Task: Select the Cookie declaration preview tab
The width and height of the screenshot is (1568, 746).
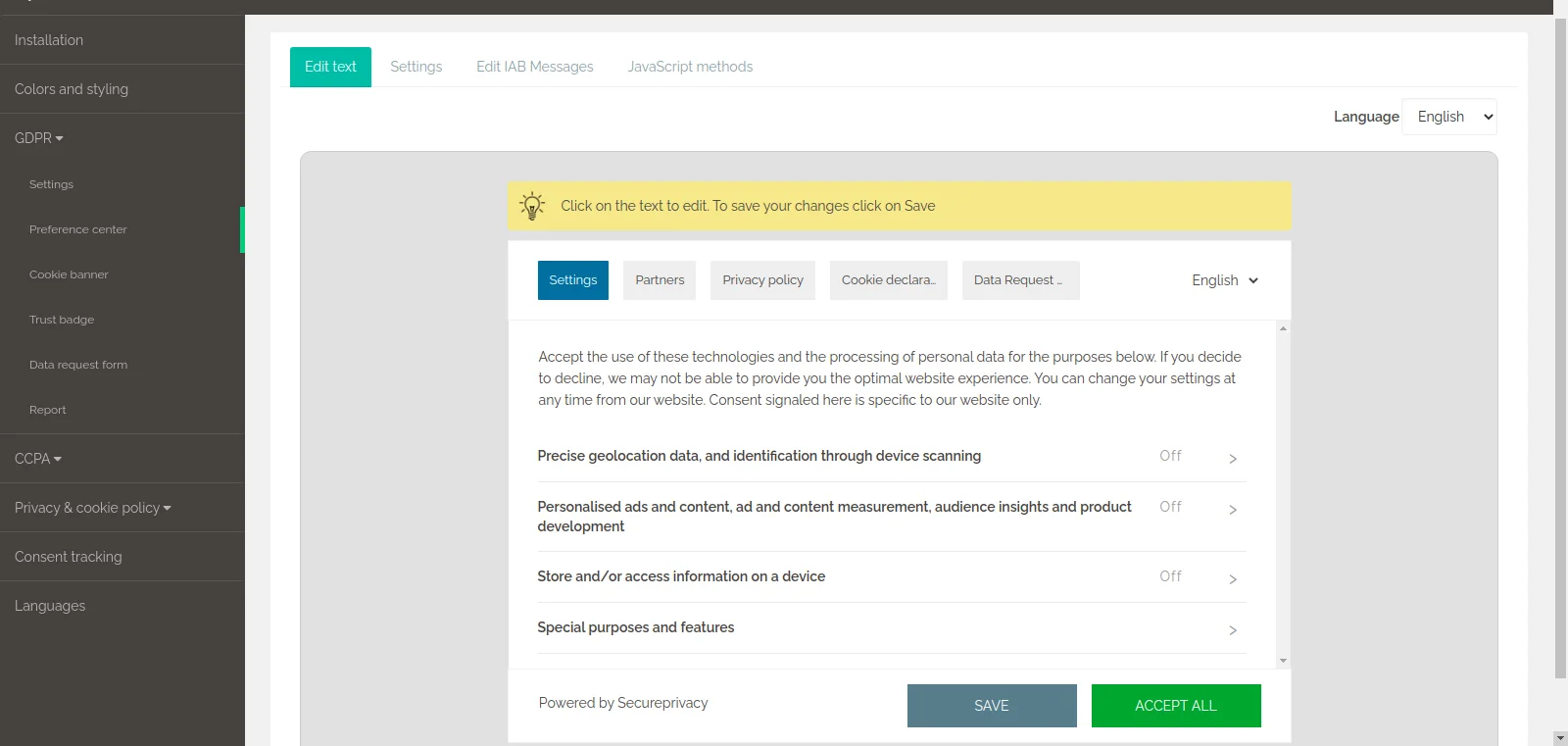Action: click(x=889, y=280)
